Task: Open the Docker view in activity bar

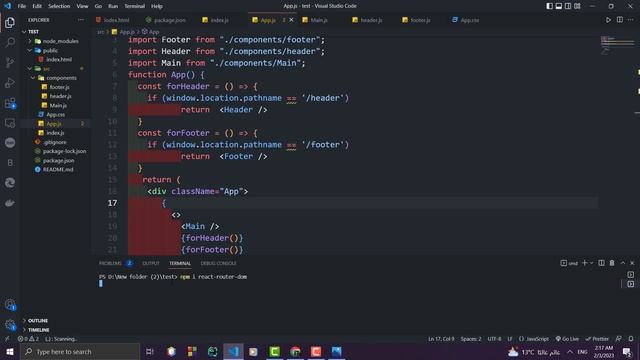Action: pos(10,203)
